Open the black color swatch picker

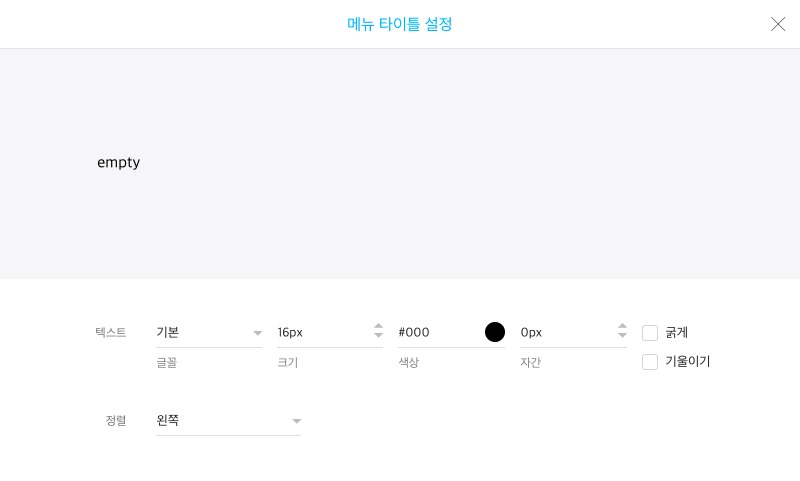[494, 332]
